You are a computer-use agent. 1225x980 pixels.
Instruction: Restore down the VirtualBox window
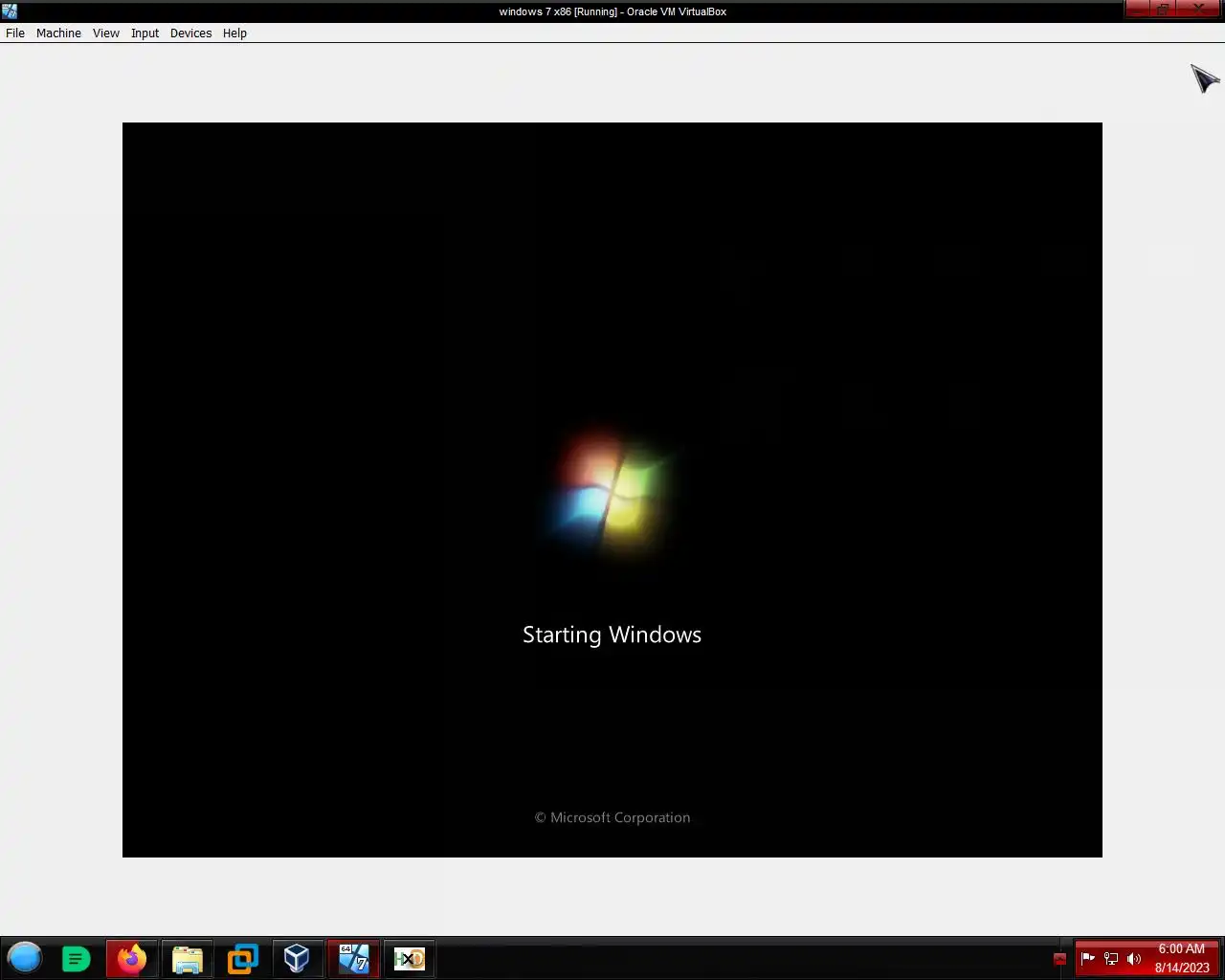coord(1163,10)
